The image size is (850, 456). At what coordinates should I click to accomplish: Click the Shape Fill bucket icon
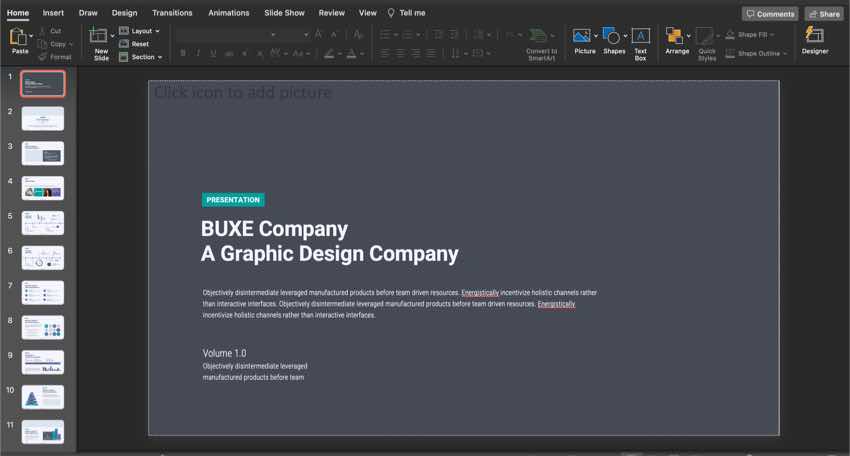pos(730,35)
